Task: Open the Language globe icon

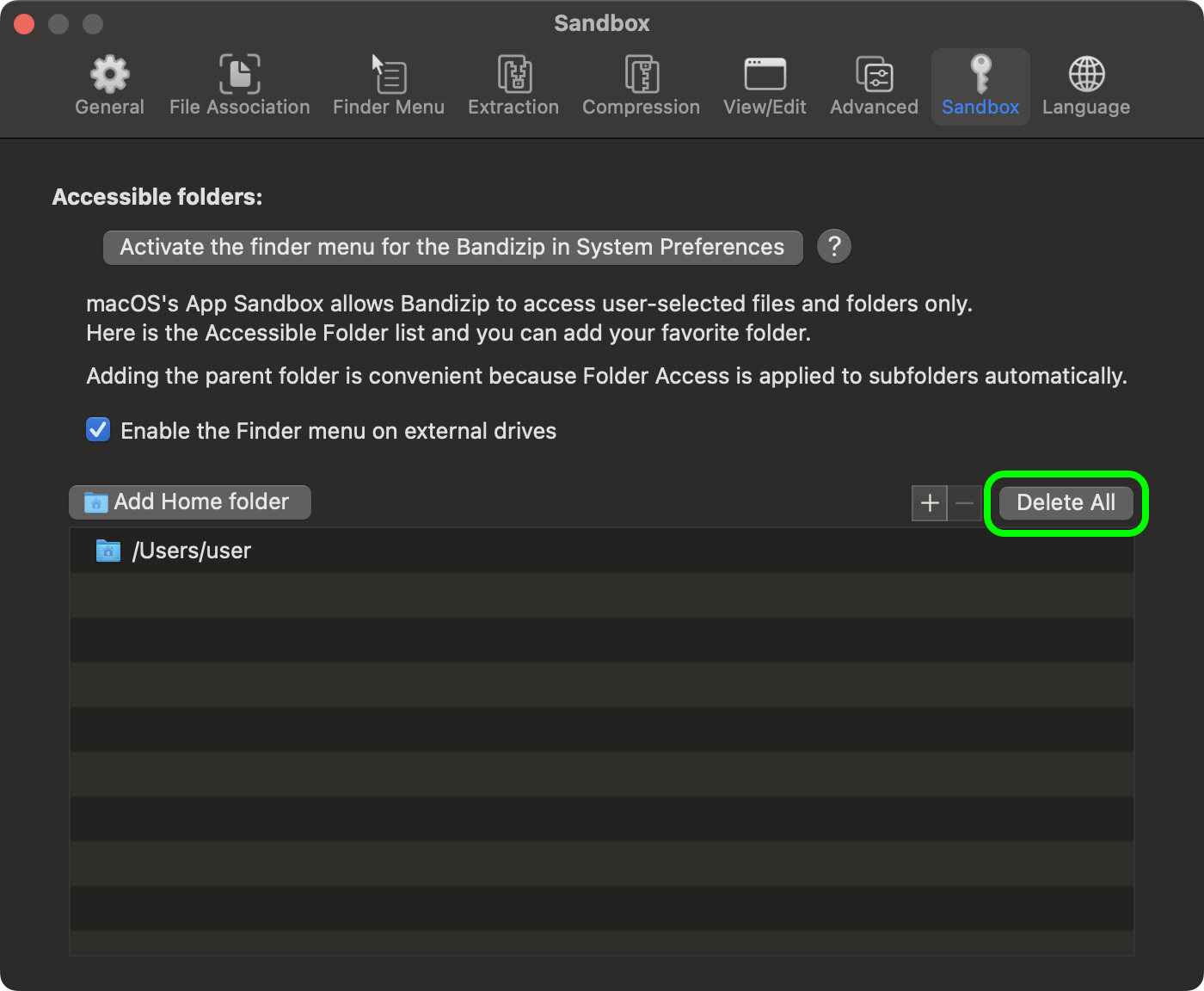Action: click(x=1086, y=75)
